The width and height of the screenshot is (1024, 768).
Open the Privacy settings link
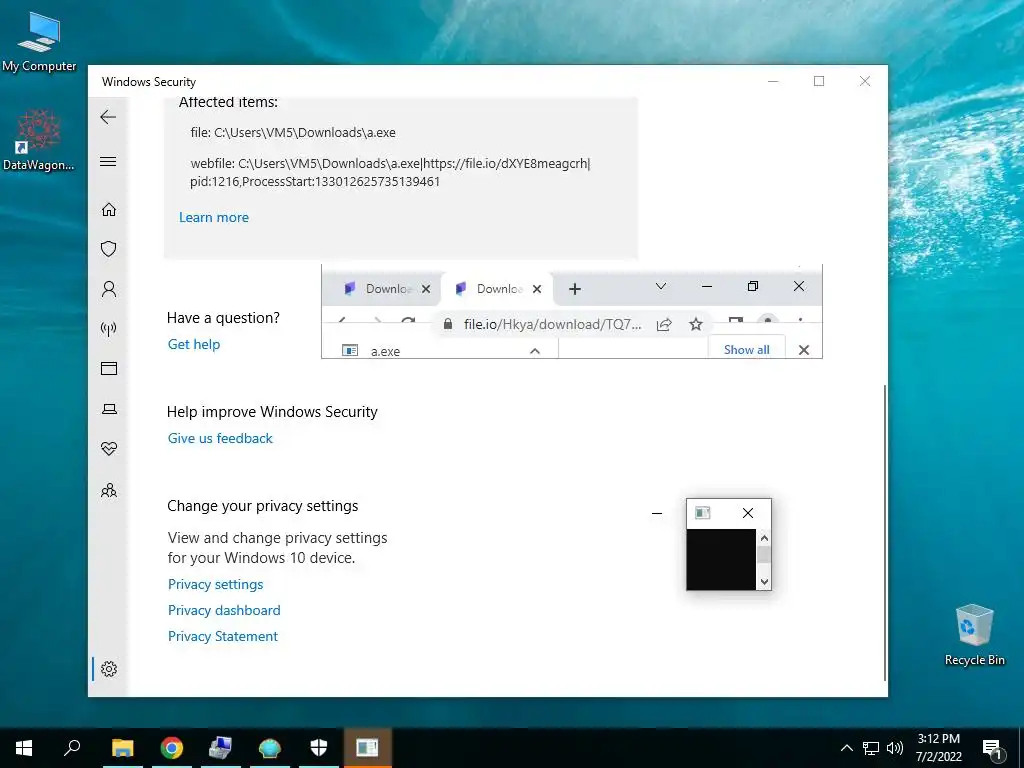(216, 584)
